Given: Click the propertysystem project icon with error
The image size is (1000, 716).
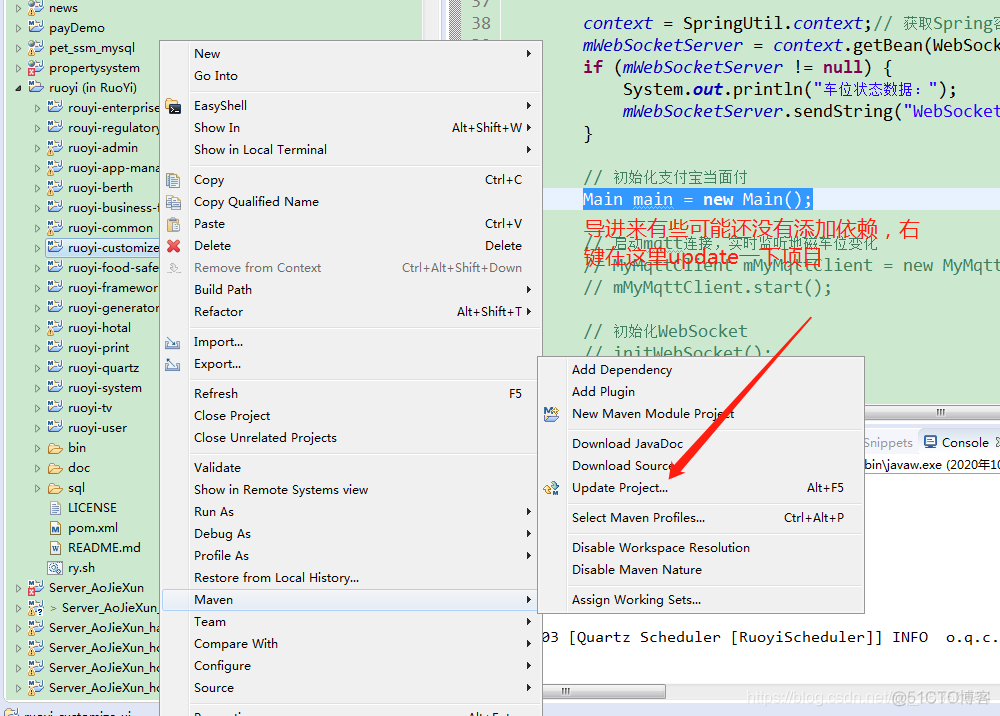Looking at the screenshot, I should click(x=36, y=68).
